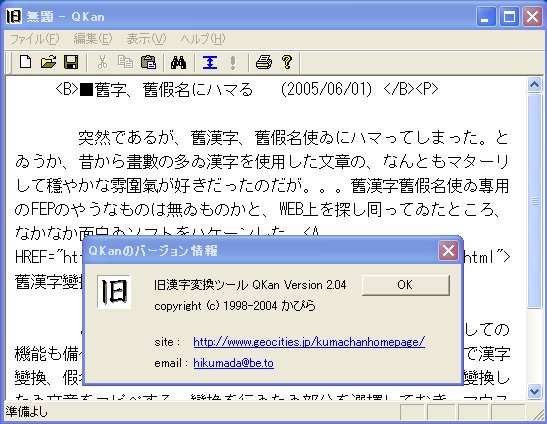Image resolution: width=547 pixels, height=424 pixels.
Task: Open a file with the folder icon
Action: tap(48, 62)
